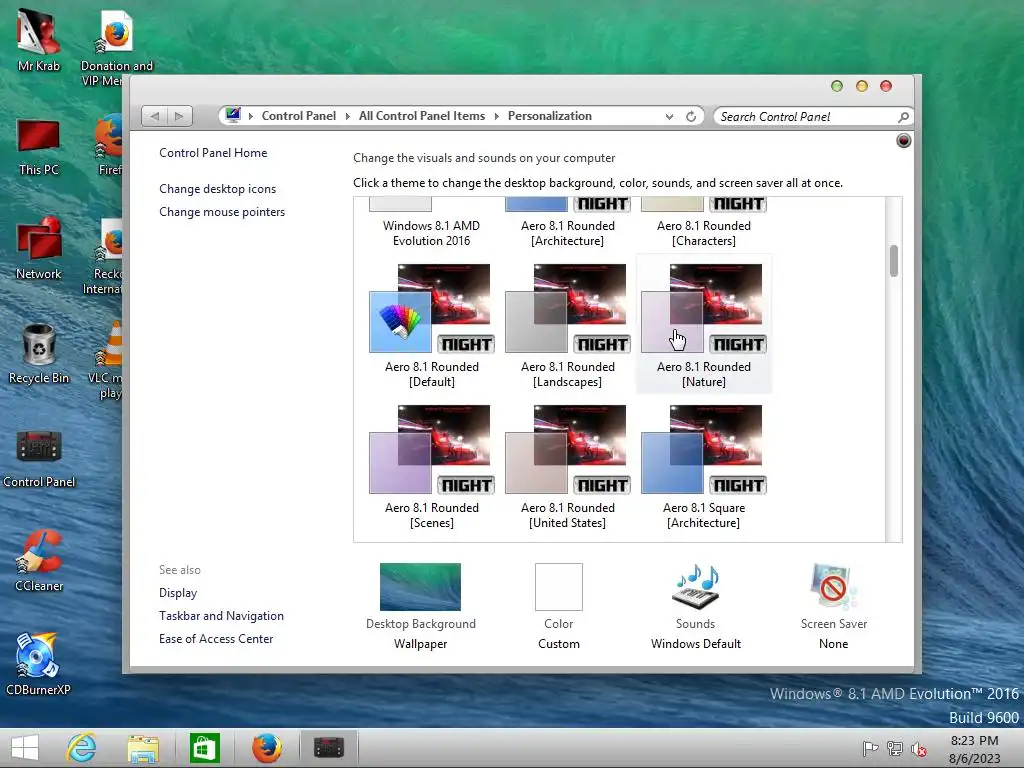
Task: Select Control Panel breadcrumb
Action: point(298,116)
